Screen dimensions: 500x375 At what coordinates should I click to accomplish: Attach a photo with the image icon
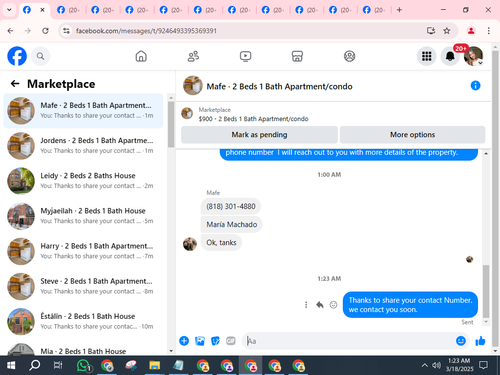pyautogui.click(x=200, y=341)
